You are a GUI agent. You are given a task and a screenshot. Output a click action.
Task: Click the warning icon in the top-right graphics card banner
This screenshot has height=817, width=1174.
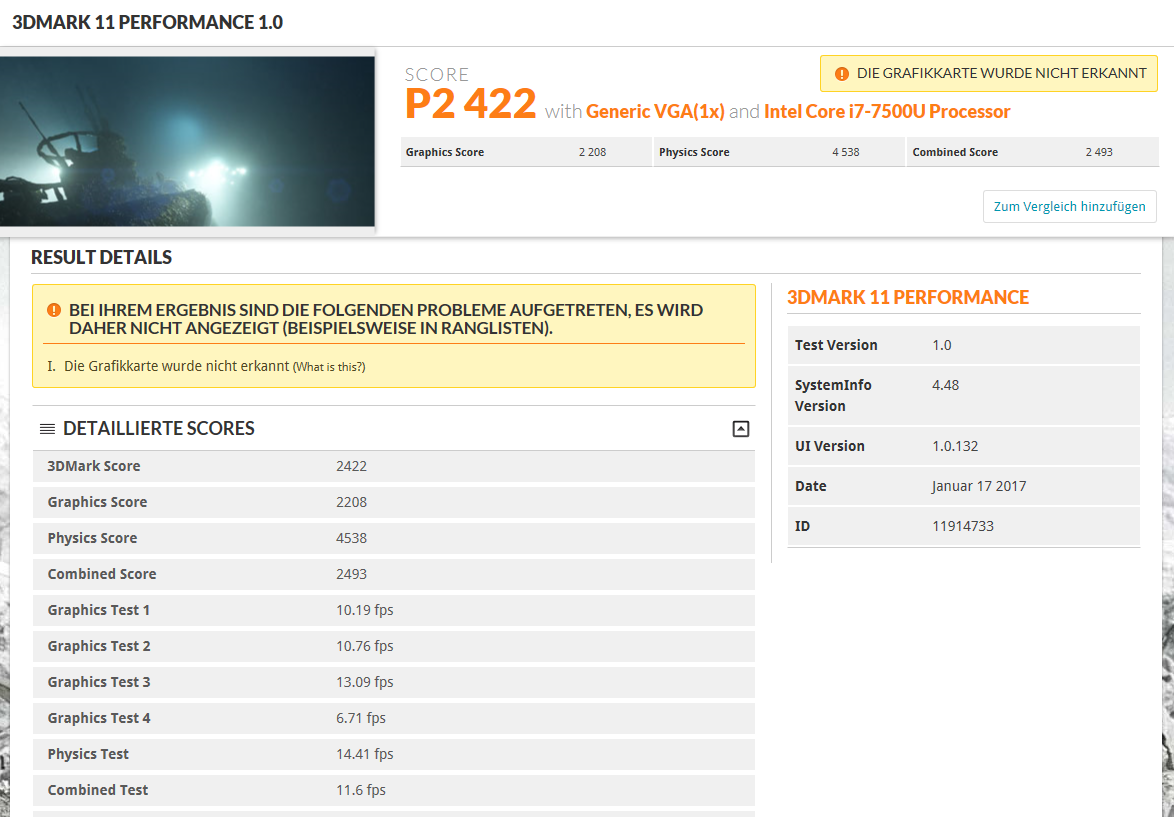pos(841,74)
